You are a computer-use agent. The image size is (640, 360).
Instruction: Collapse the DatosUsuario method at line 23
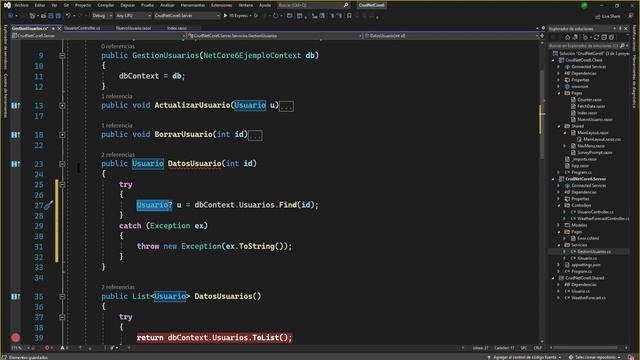click(x=62, y=164)
